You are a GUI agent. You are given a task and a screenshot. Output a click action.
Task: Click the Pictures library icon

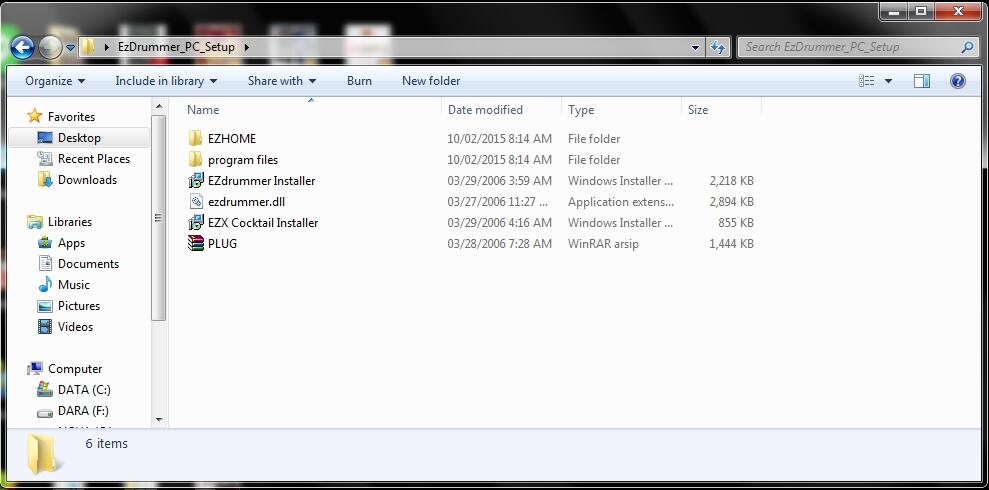pos(45,306)
